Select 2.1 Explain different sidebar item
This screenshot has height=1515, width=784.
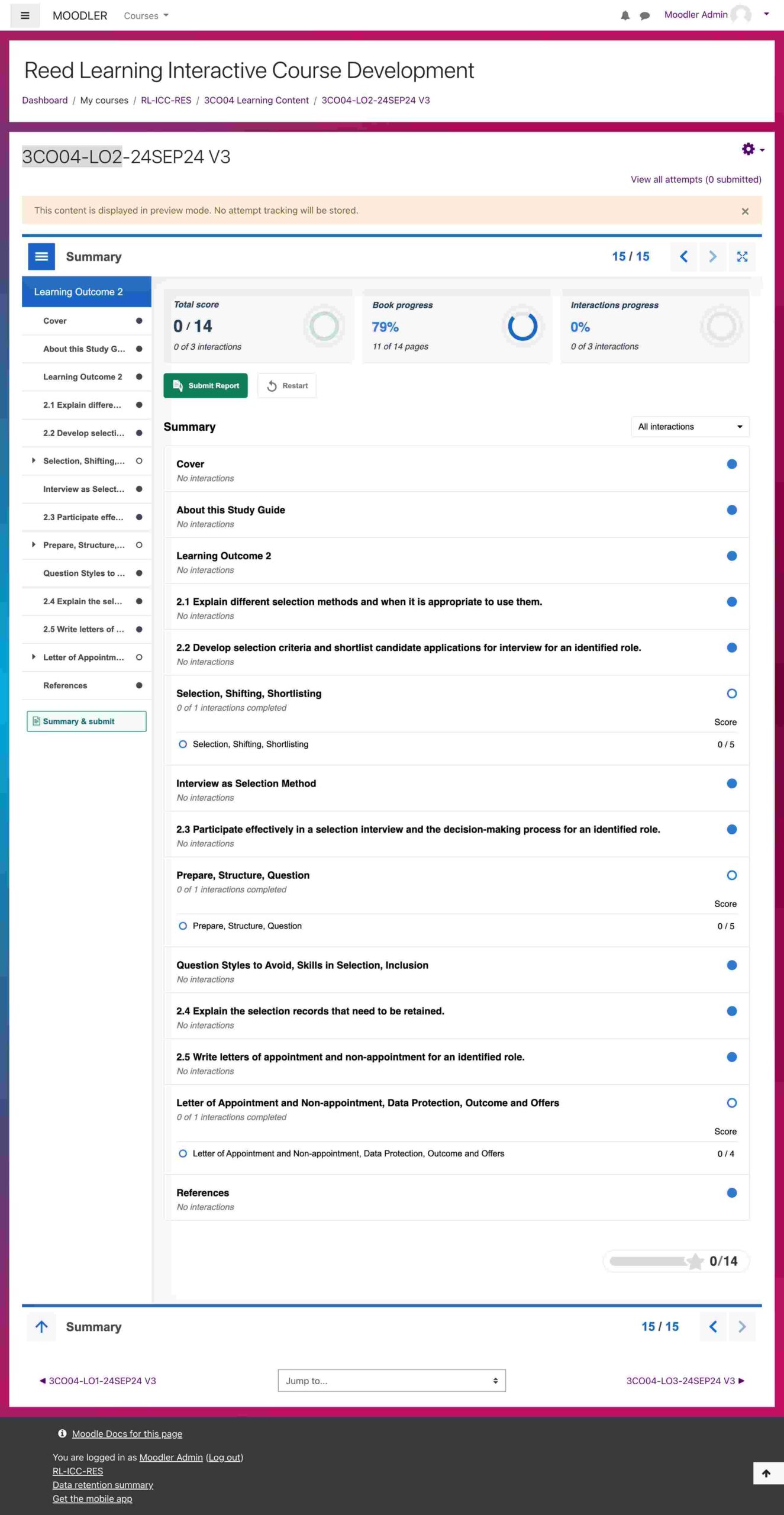click(x=86, y=405)
